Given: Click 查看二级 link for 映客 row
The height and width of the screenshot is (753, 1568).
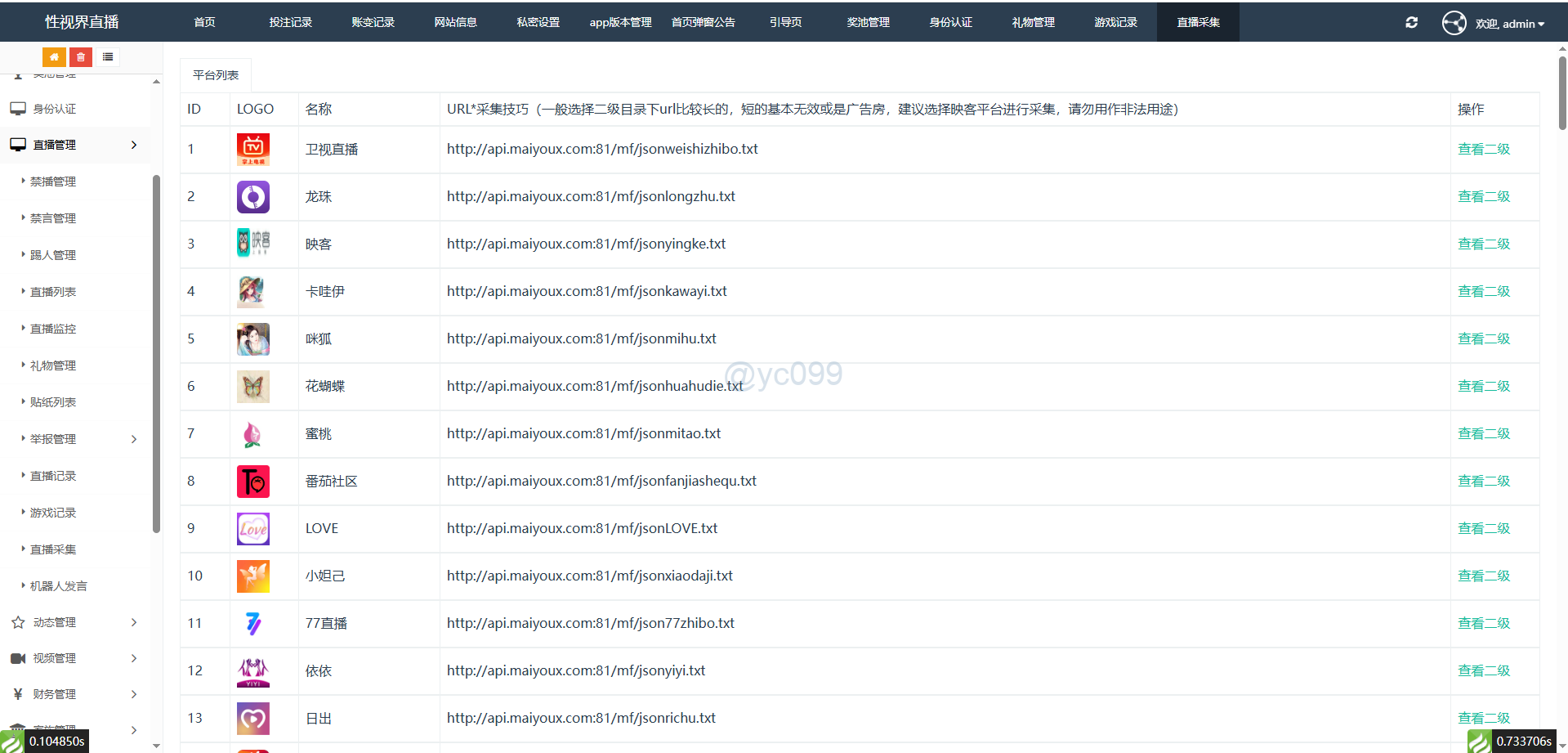Looking at the screenshot, I should [1483, 244].
